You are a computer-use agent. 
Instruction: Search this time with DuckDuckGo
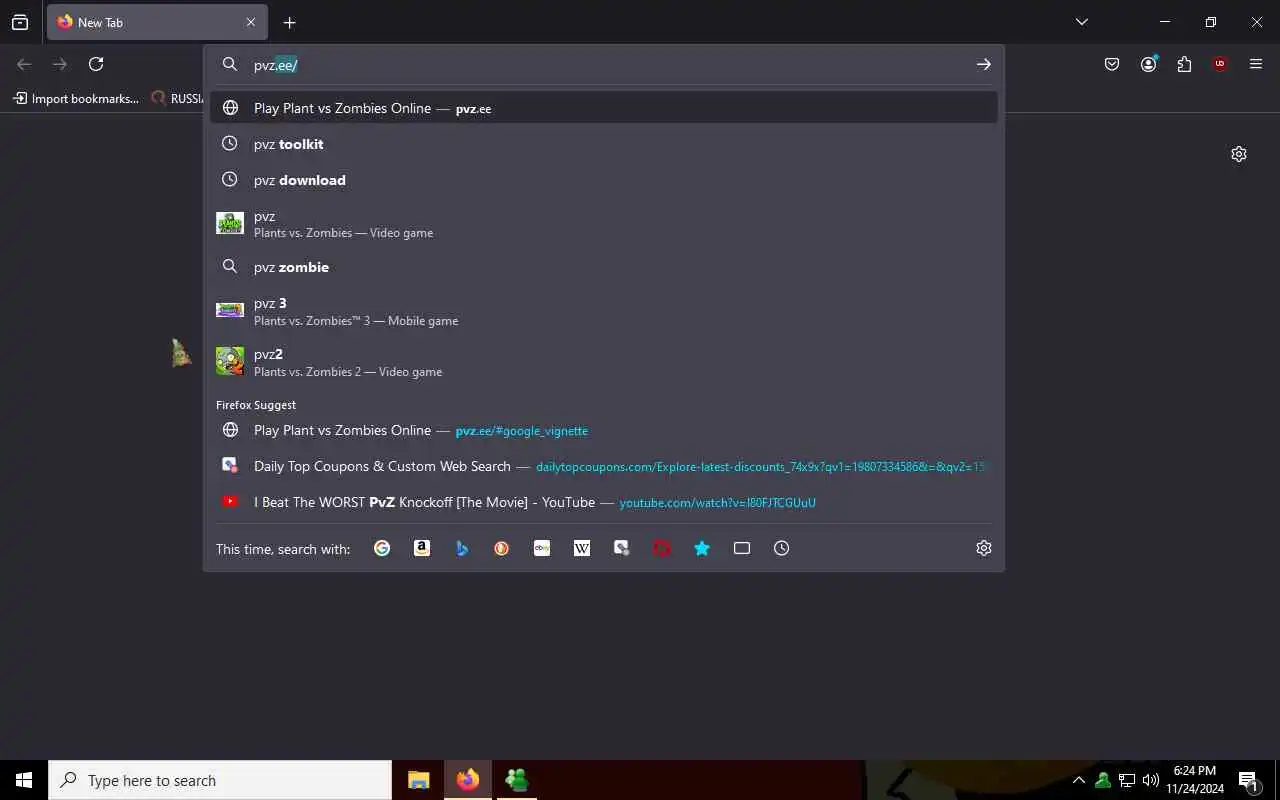[502, 548]
